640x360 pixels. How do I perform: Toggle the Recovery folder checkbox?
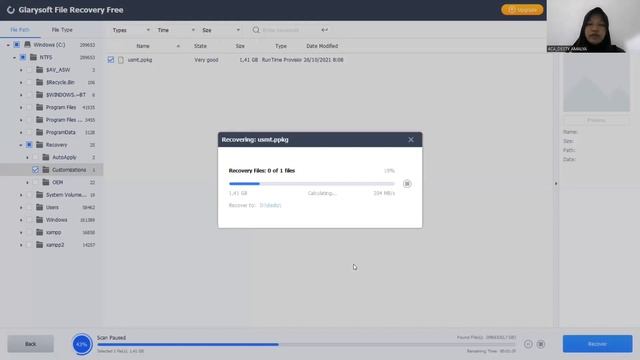tap(29, 144)
